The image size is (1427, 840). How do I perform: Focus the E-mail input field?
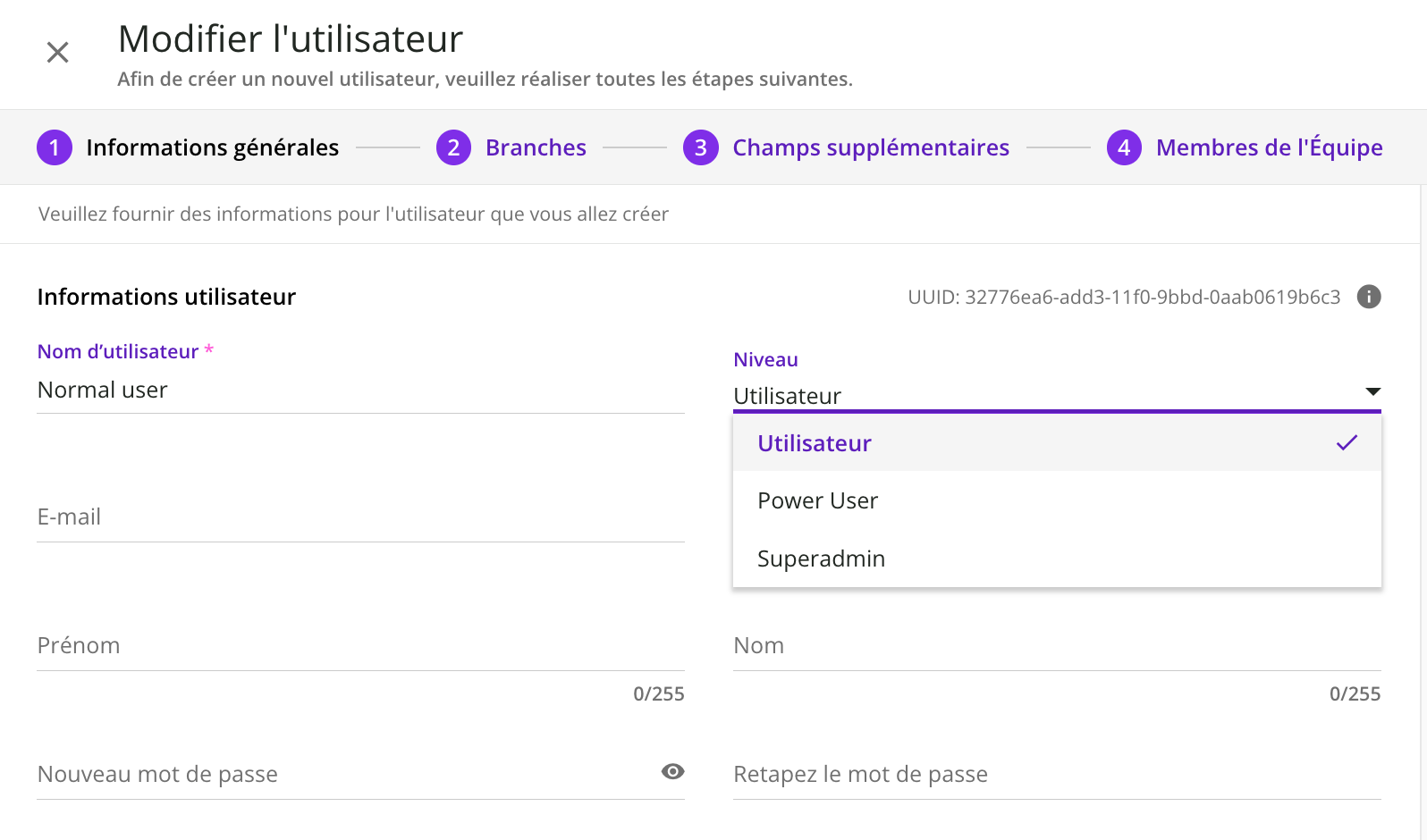pyautogui.click(x=359, y=517)
